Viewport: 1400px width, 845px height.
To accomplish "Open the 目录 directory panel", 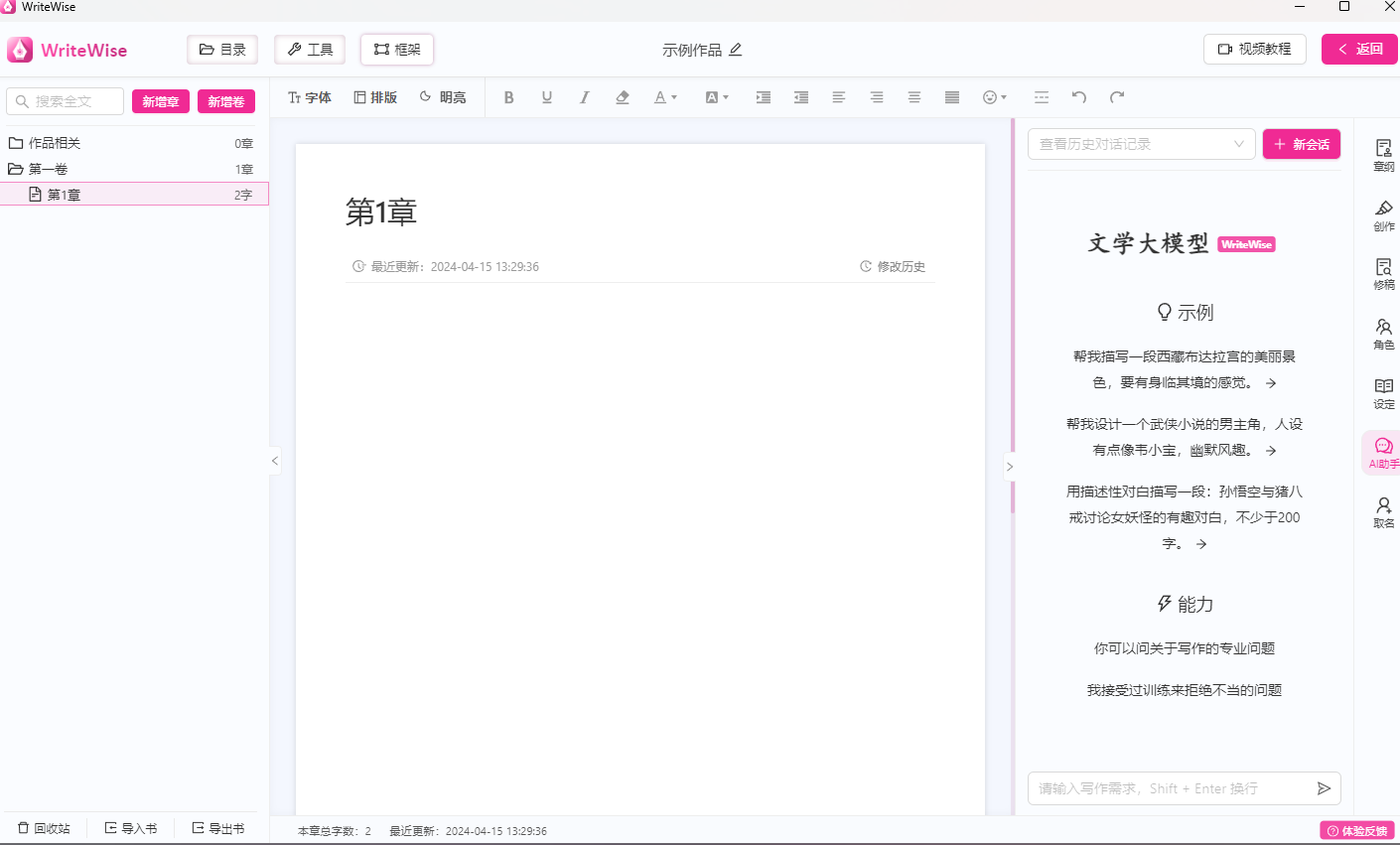I will [x=222, y=50].
